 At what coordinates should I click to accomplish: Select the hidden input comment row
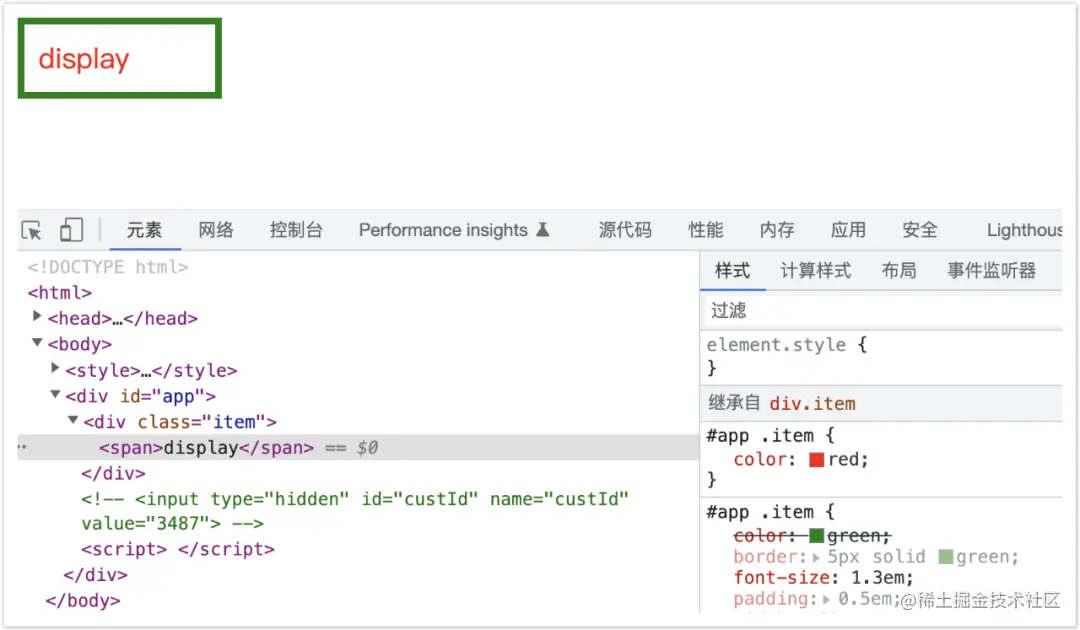coord(355,512)
